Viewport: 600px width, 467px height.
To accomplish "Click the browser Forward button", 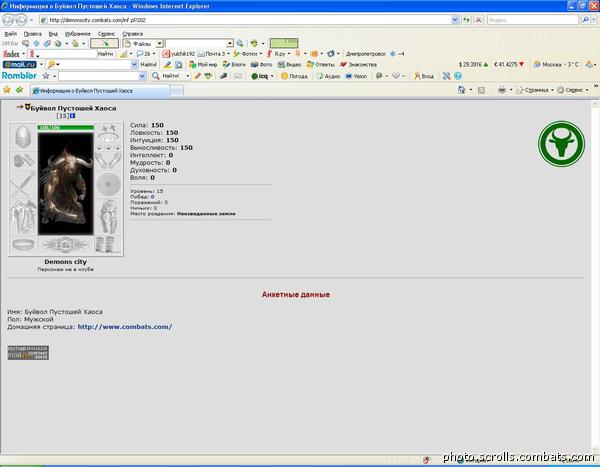I will 22,20.
